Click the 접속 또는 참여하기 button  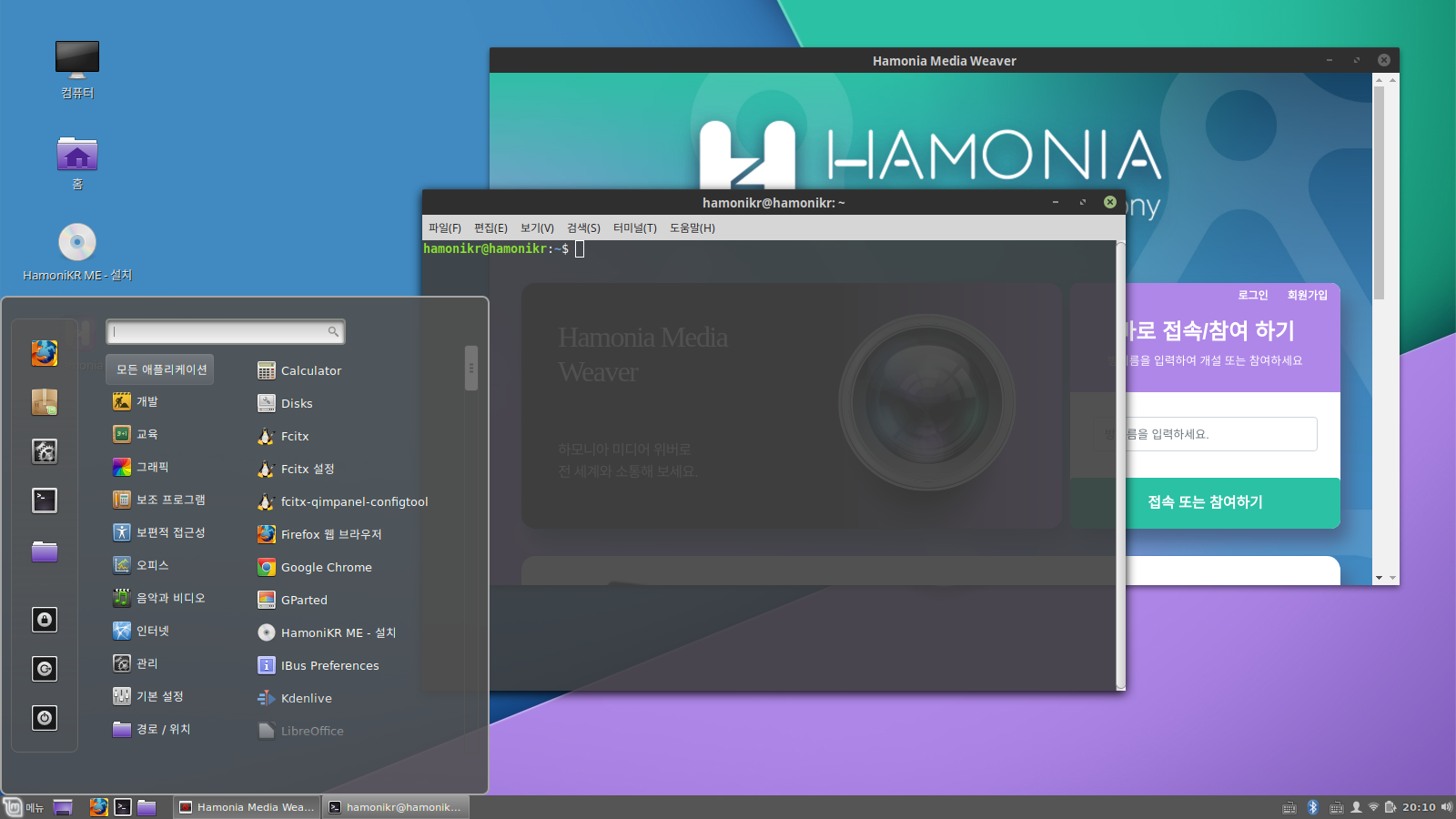(1205, 502)
